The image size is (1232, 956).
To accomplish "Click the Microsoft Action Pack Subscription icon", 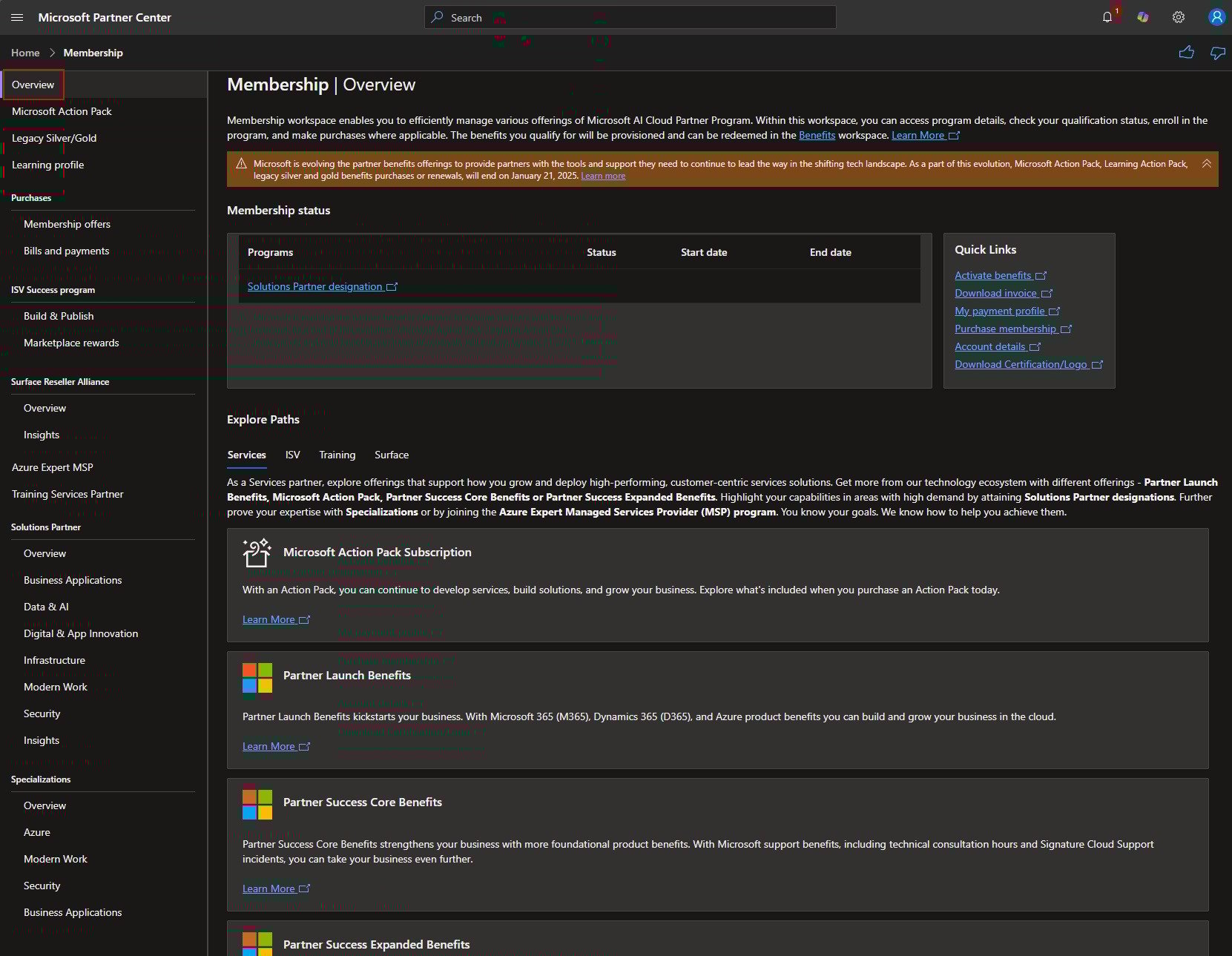I will [257, 553].
